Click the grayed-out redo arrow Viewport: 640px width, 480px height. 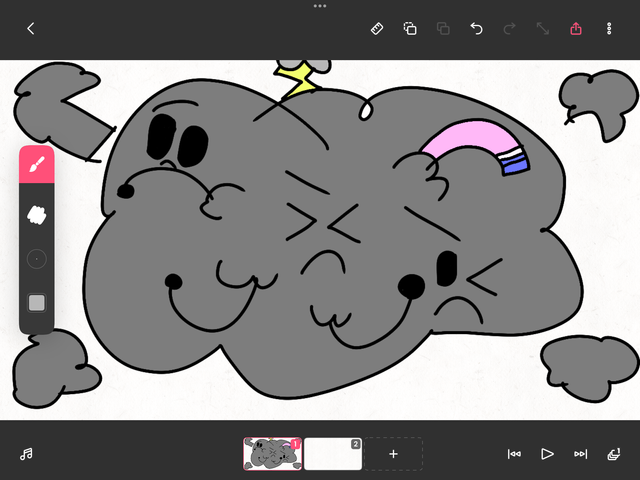(x=509, y=29)
